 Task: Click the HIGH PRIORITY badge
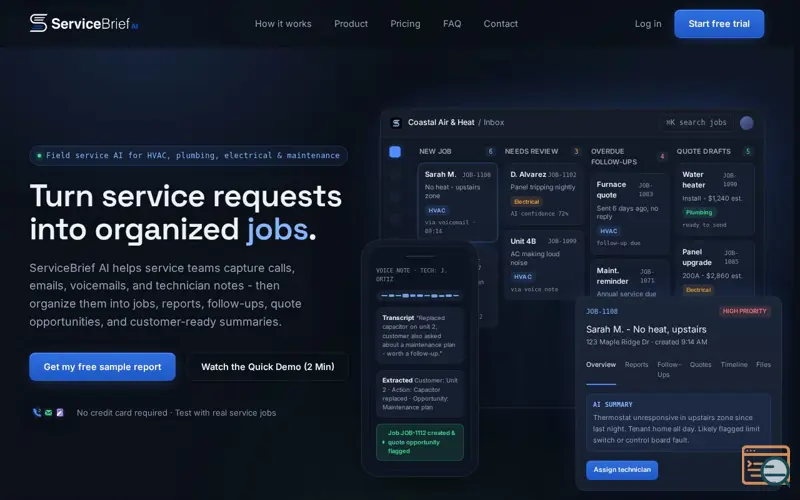pos(744,311)
